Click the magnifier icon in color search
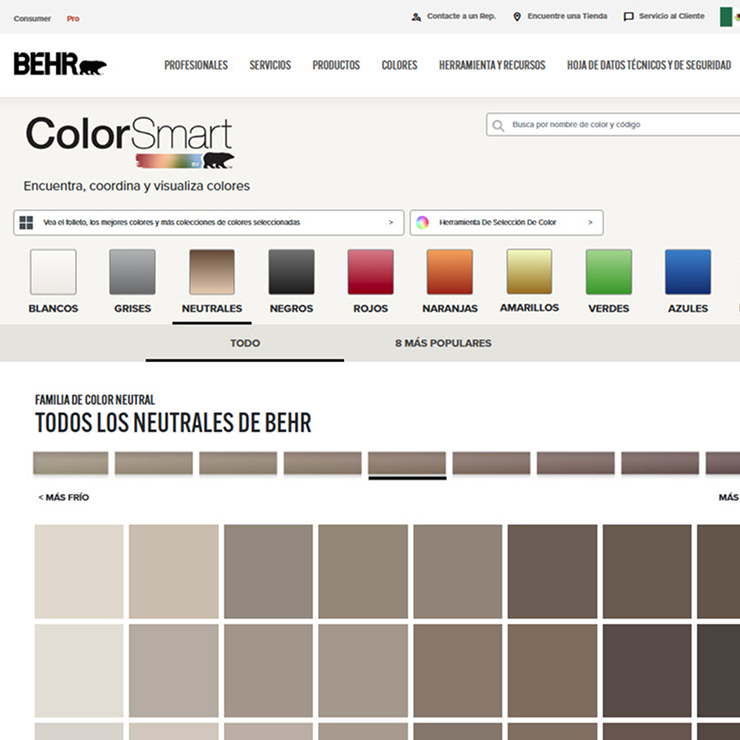 (498, 125)
